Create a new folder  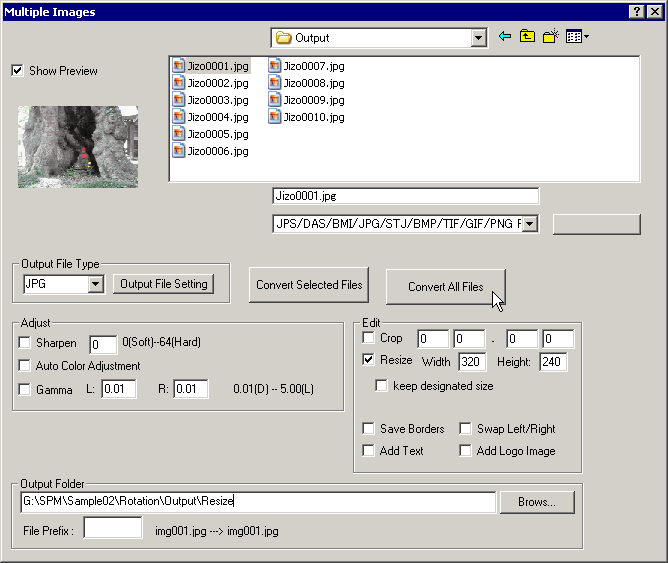(551, 37)
